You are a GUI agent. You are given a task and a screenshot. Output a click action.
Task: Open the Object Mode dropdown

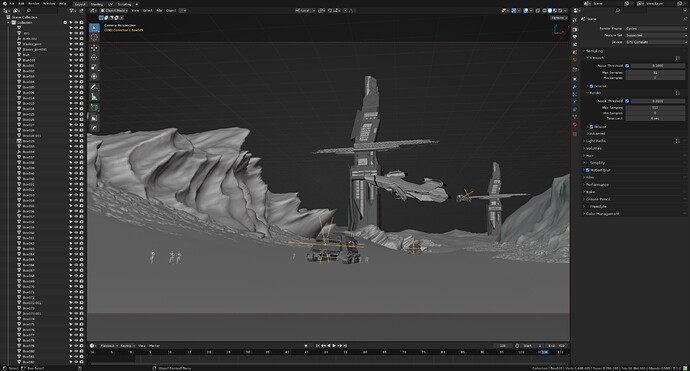point(114,11)
